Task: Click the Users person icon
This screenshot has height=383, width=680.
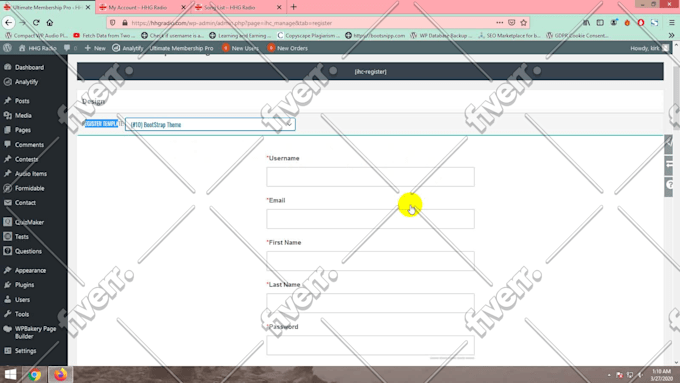Action: [7, 299]
